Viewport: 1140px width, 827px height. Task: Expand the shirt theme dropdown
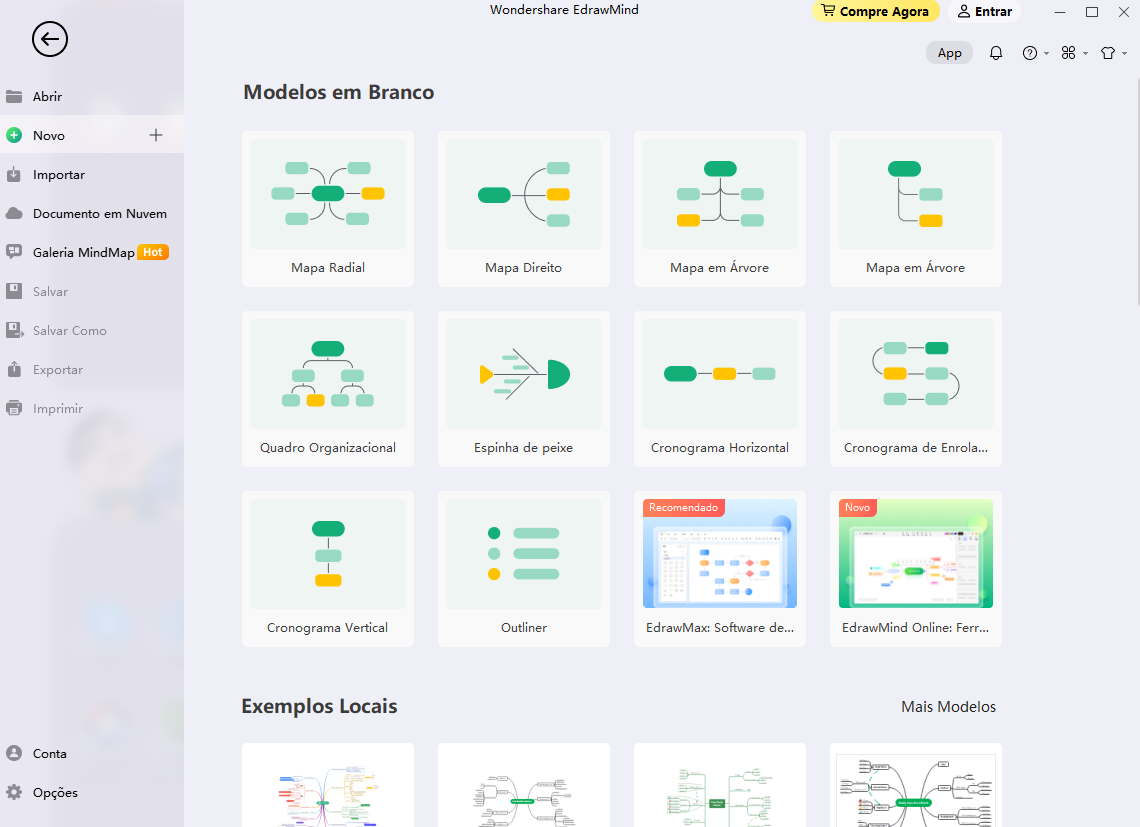pos(1112,53)
